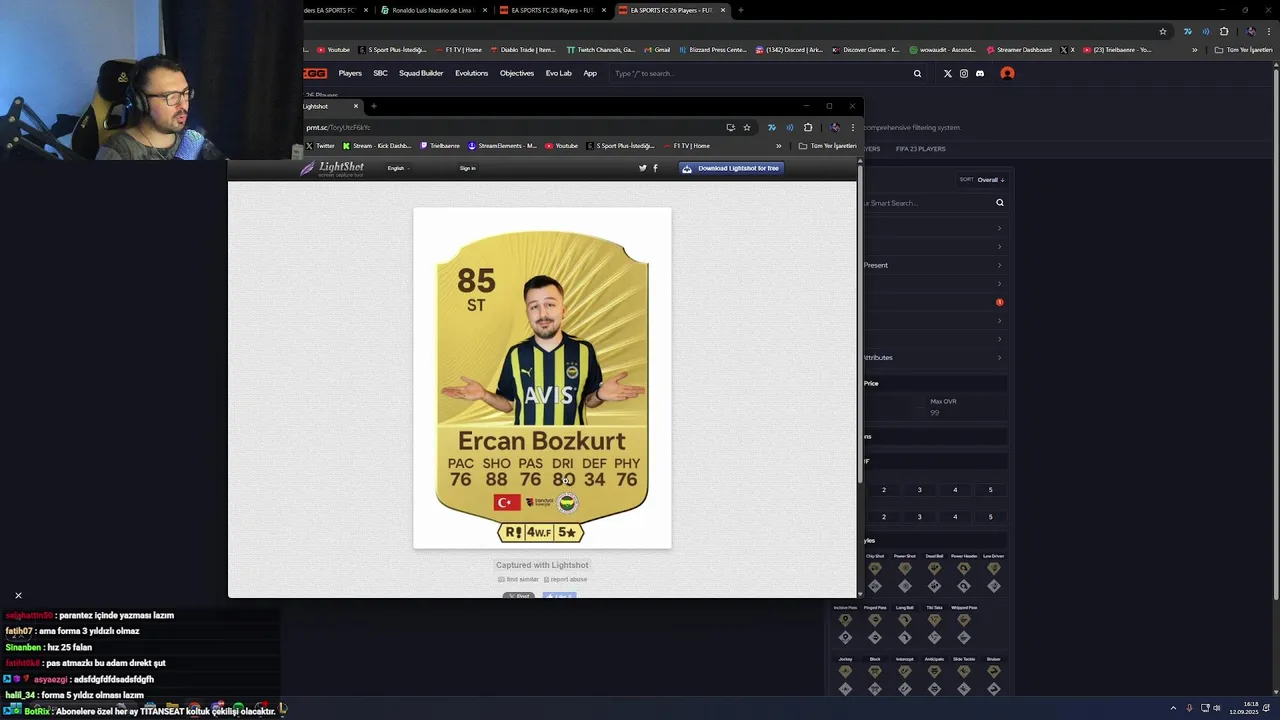Bookmark prnt.sc page with star icon

tap(747, 127)
